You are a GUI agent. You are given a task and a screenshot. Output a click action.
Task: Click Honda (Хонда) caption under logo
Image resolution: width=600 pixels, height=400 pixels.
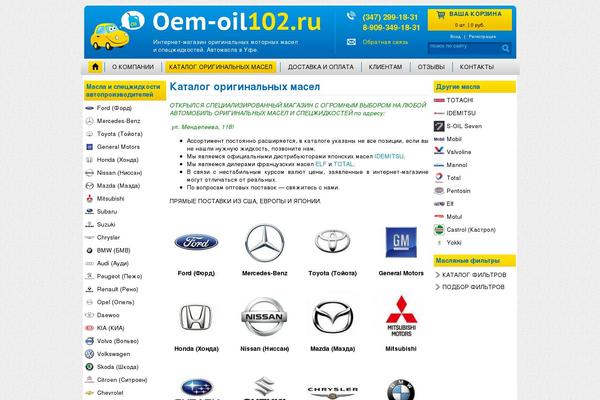196,349
